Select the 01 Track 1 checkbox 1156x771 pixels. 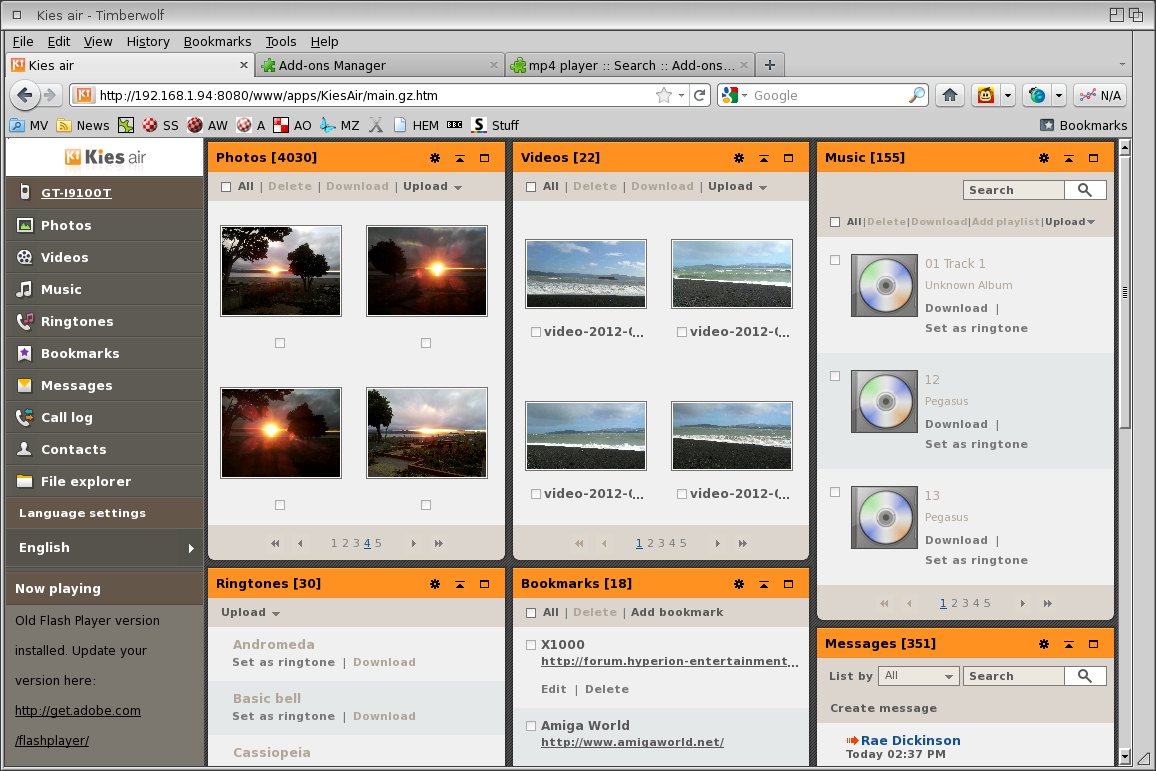coord(835,261)
